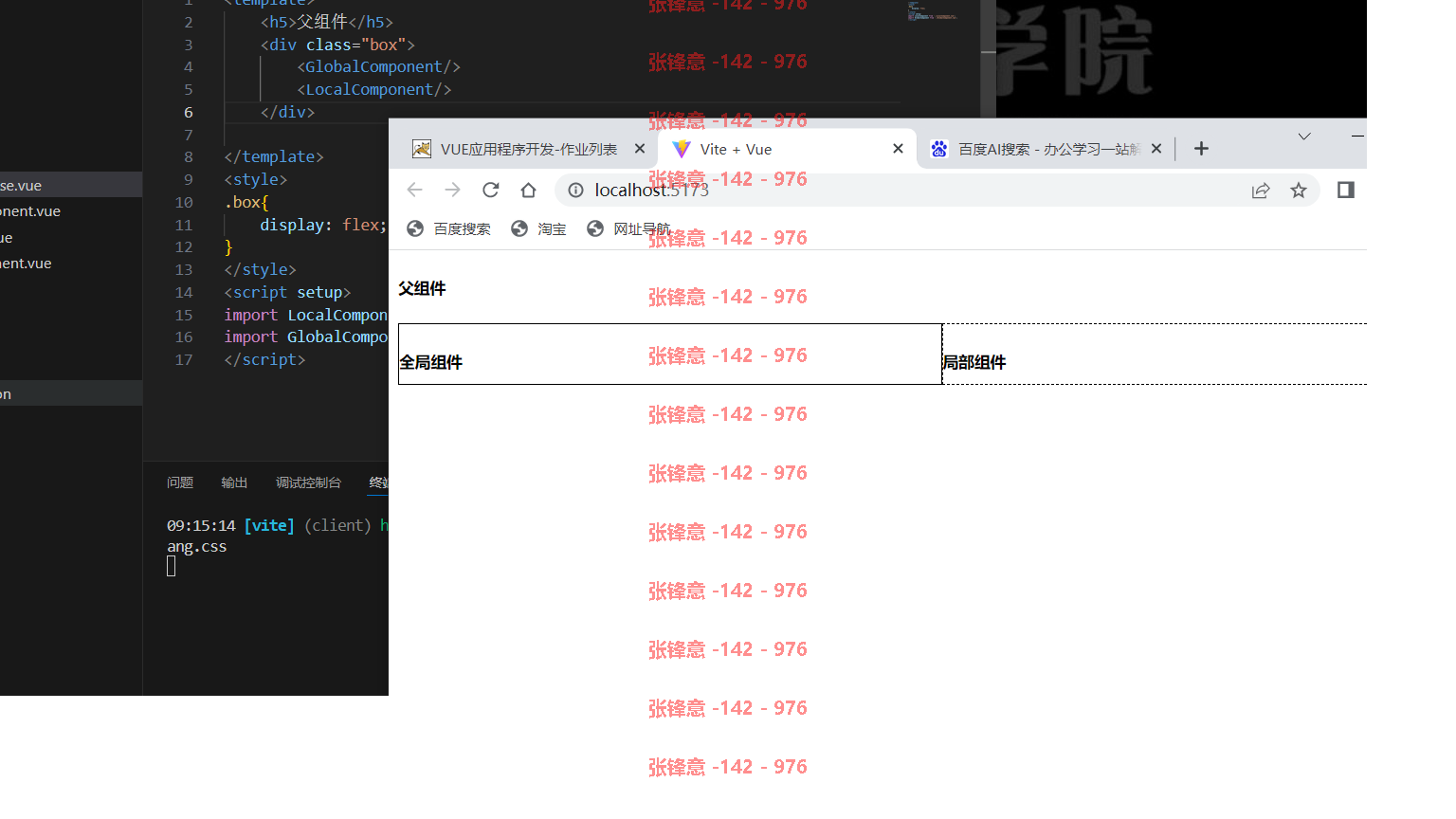Click the <script setup> line in editor

click(x=287, y=292)
